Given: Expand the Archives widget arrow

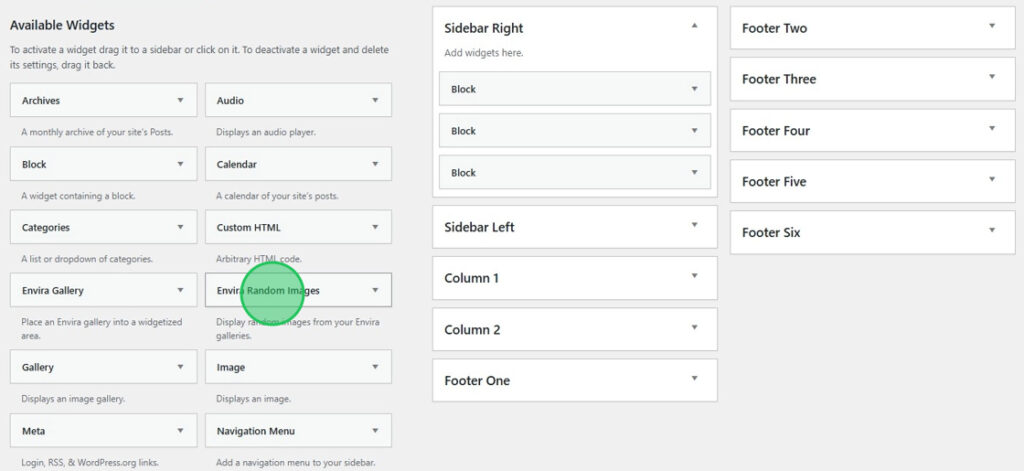Looking at the screenshot, I should point(180,100).
